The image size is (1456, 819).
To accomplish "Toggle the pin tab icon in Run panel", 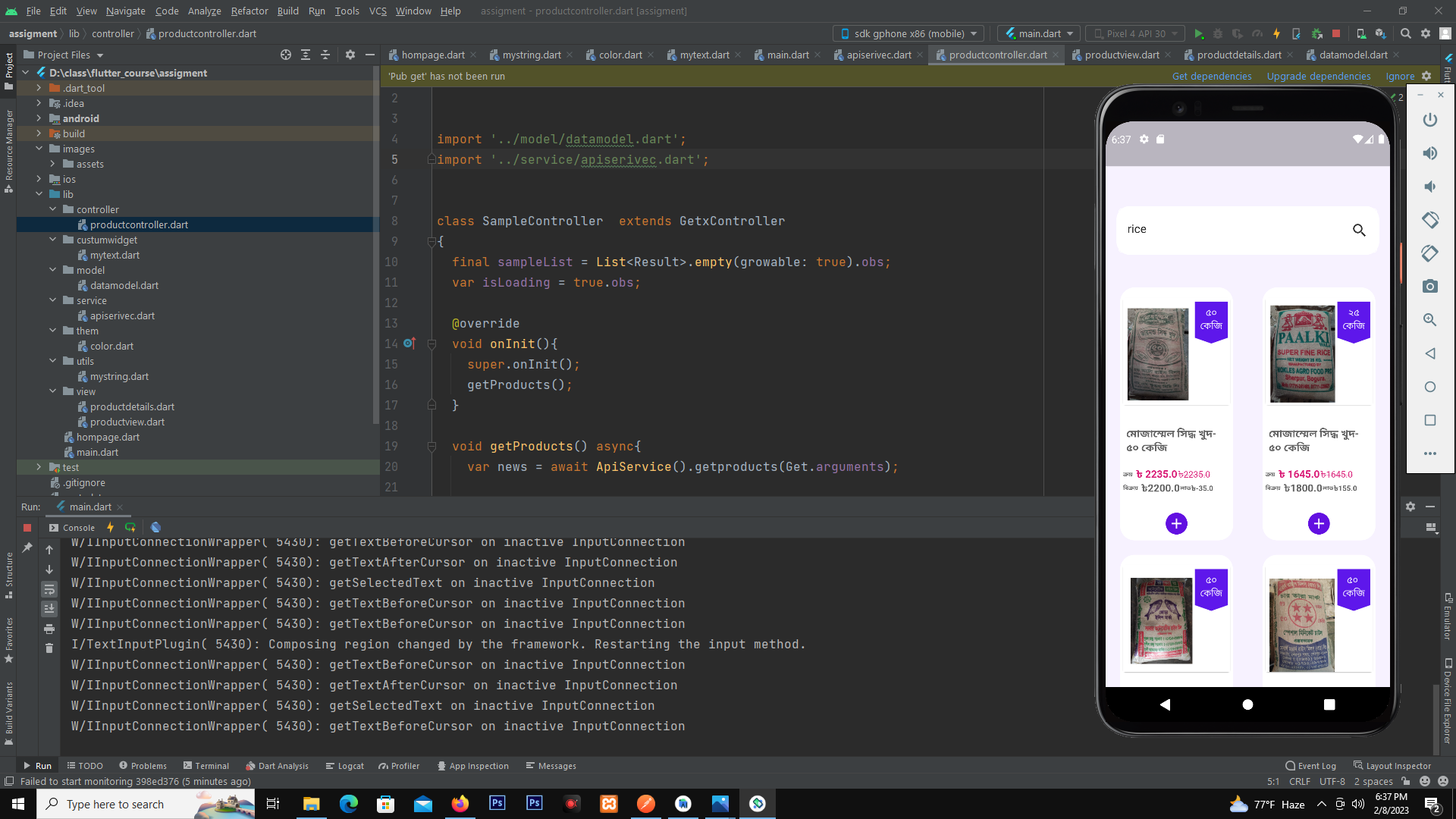I will click(27, 548).
